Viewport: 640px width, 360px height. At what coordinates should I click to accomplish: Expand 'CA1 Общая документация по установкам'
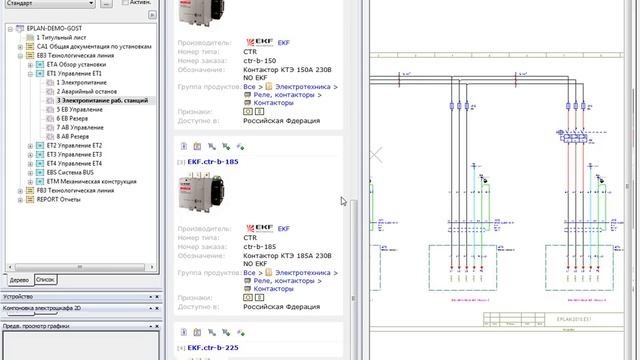[20, 47]
